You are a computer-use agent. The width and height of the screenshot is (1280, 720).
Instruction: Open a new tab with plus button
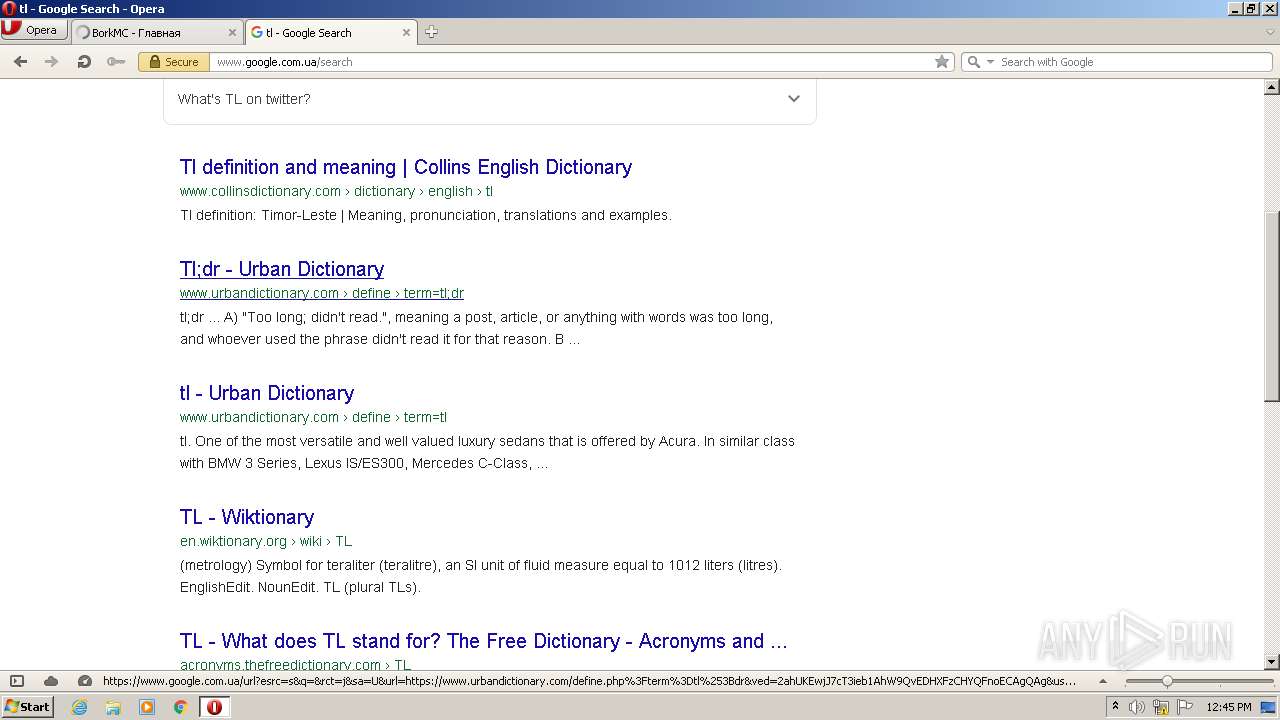431,32
